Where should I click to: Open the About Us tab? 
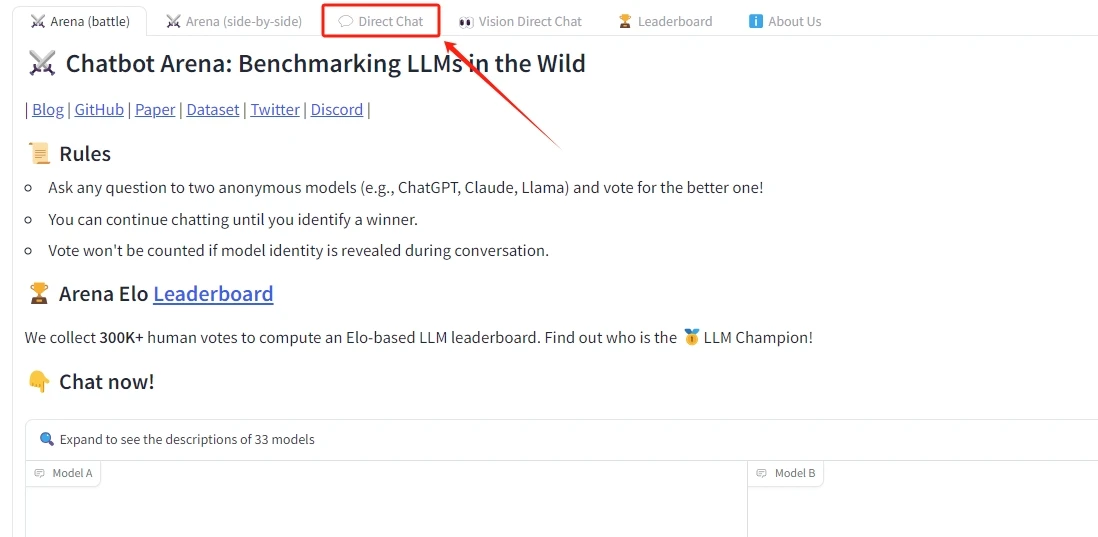click(x=785, y=22)
